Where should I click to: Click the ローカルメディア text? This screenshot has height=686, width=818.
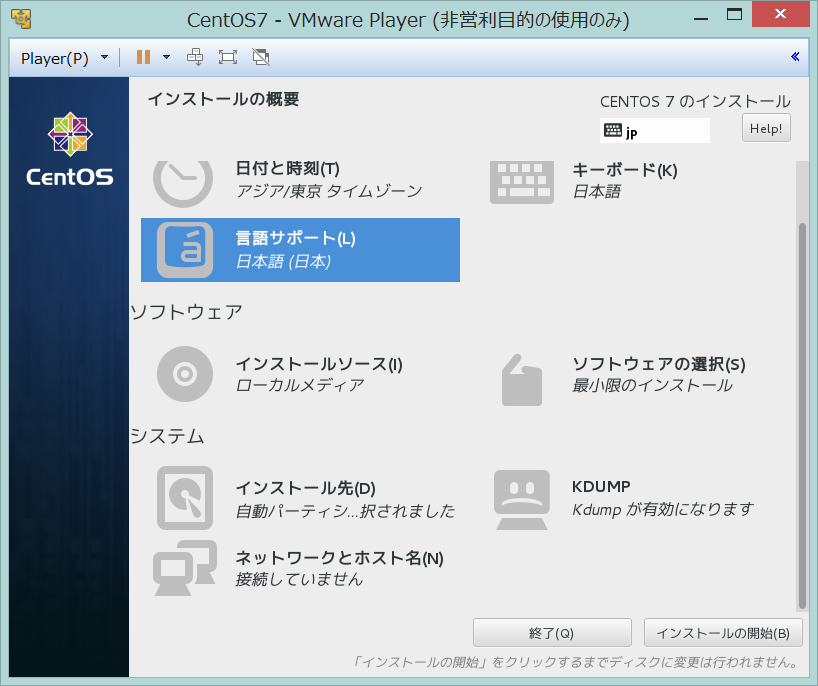point(299,385)
